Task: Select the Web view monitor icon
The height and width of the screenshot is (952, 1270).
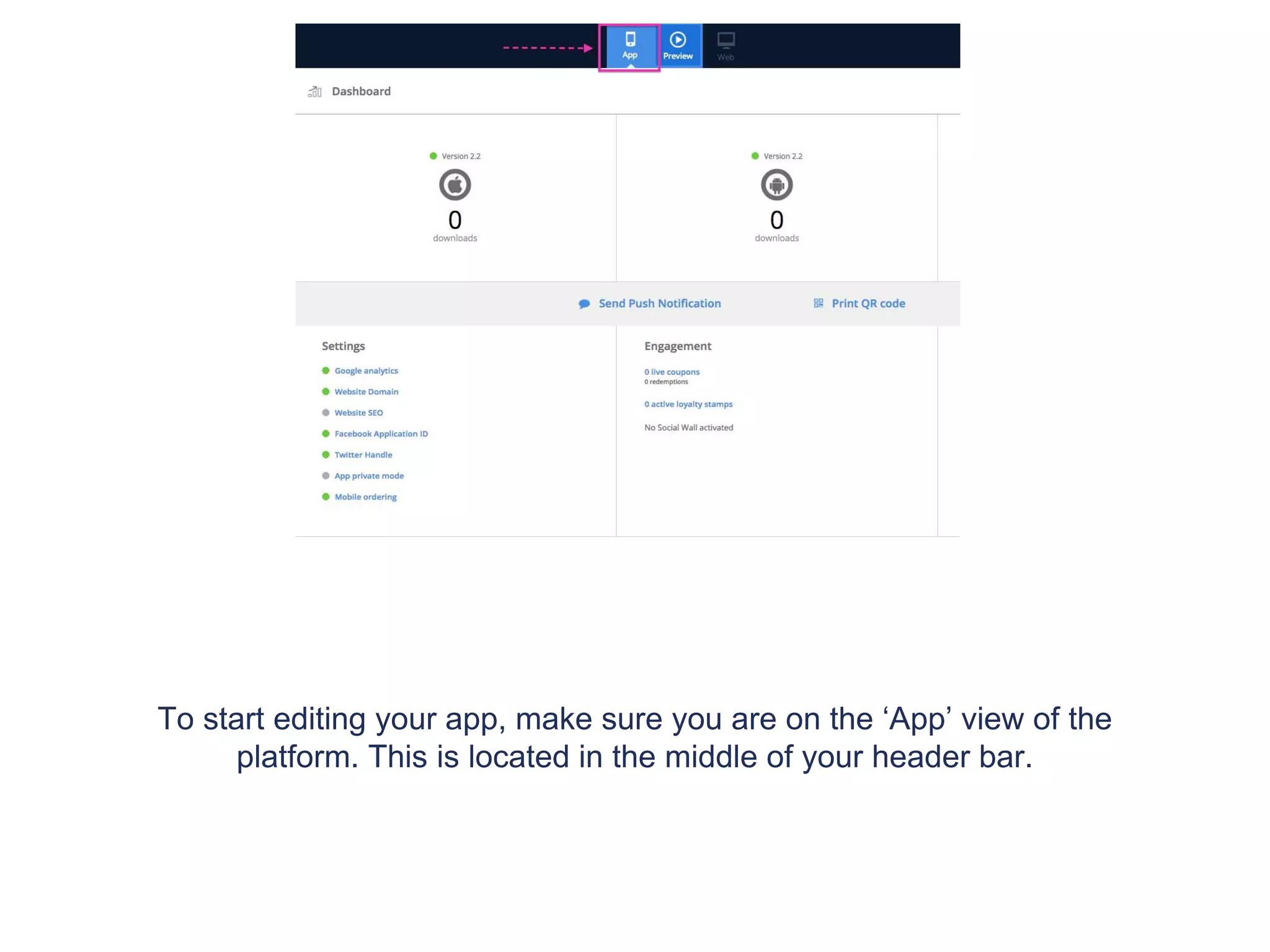Action: 726,41
